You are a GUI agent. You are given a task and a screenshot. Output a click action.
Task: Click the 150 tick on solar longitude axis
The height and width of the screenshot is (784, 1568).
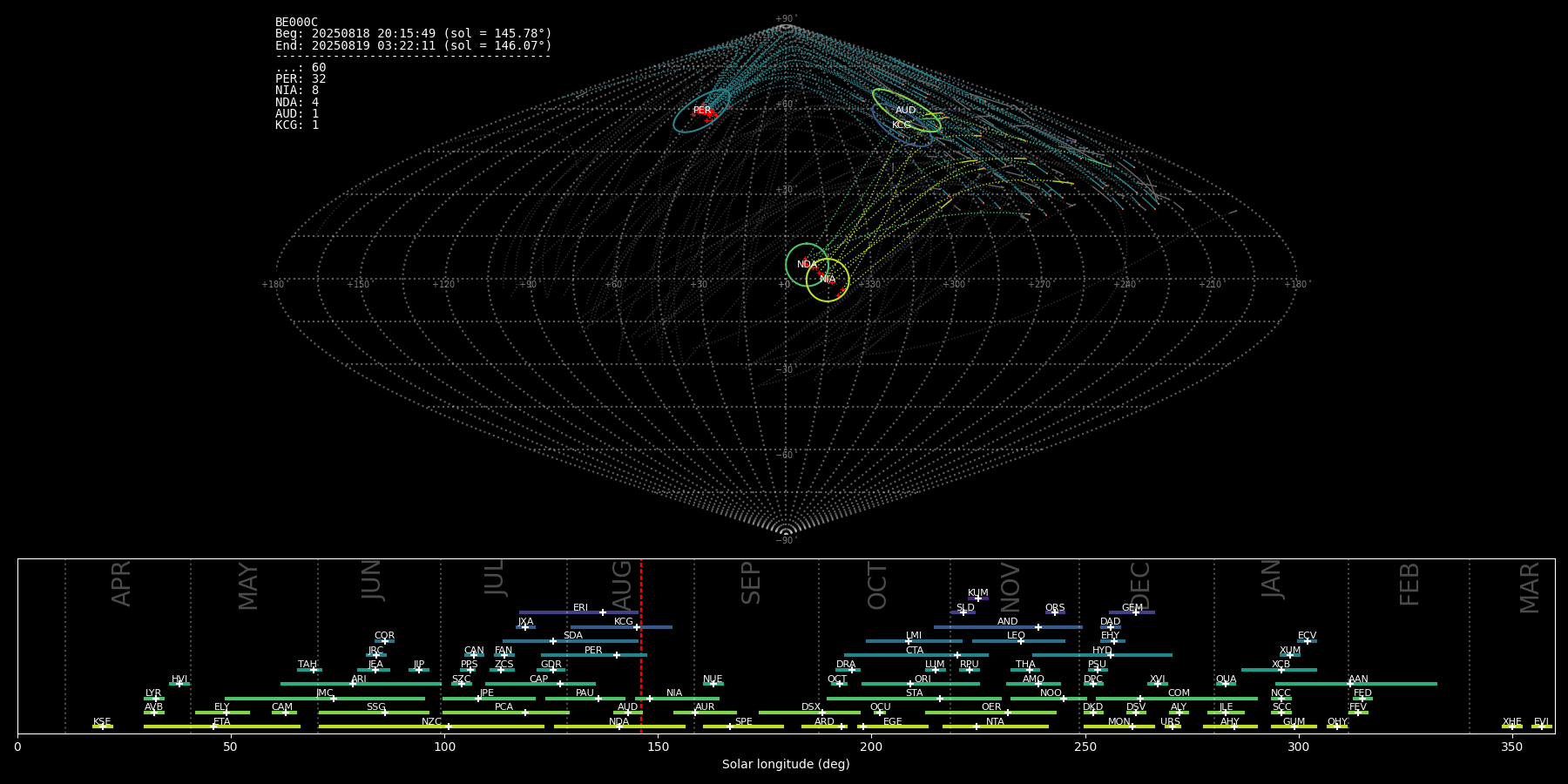(658, 747)
